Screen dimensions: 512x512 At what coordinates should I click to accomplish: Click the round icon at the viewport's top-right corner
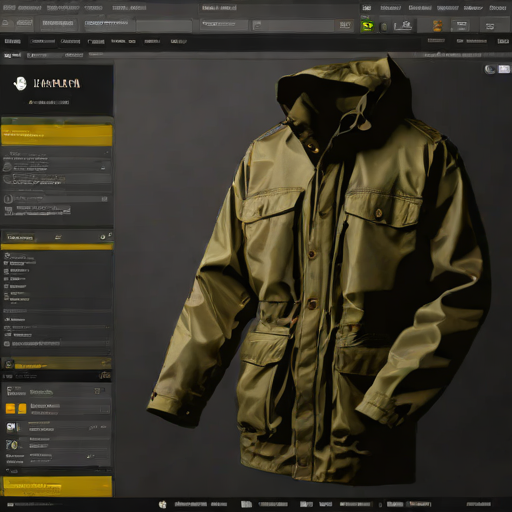tap(490, 69)
